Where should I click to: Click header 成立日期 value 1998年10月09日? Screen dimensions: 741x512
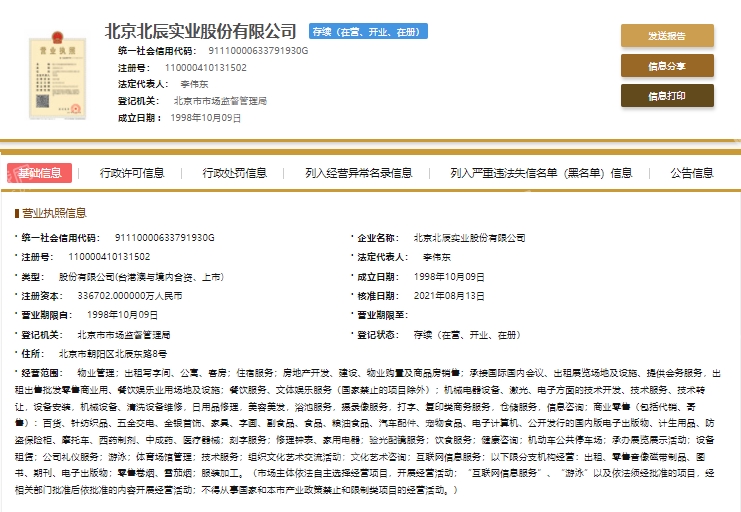click(x=206, y=118)
